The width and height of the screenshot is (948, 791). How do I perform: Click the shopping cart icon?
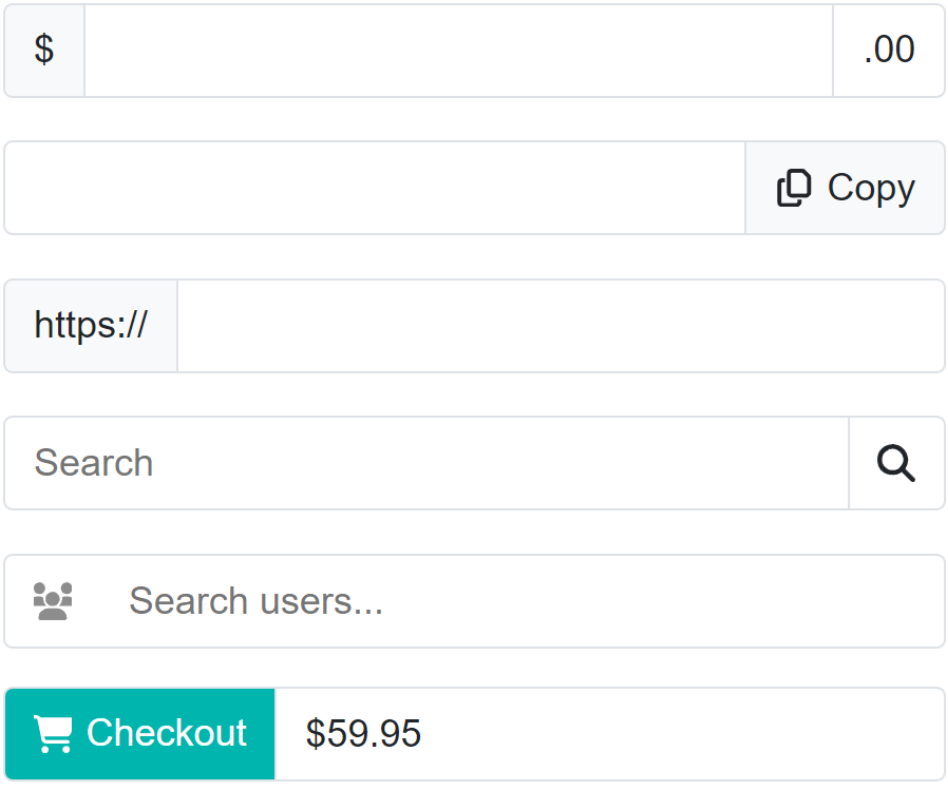pos(53,733)
